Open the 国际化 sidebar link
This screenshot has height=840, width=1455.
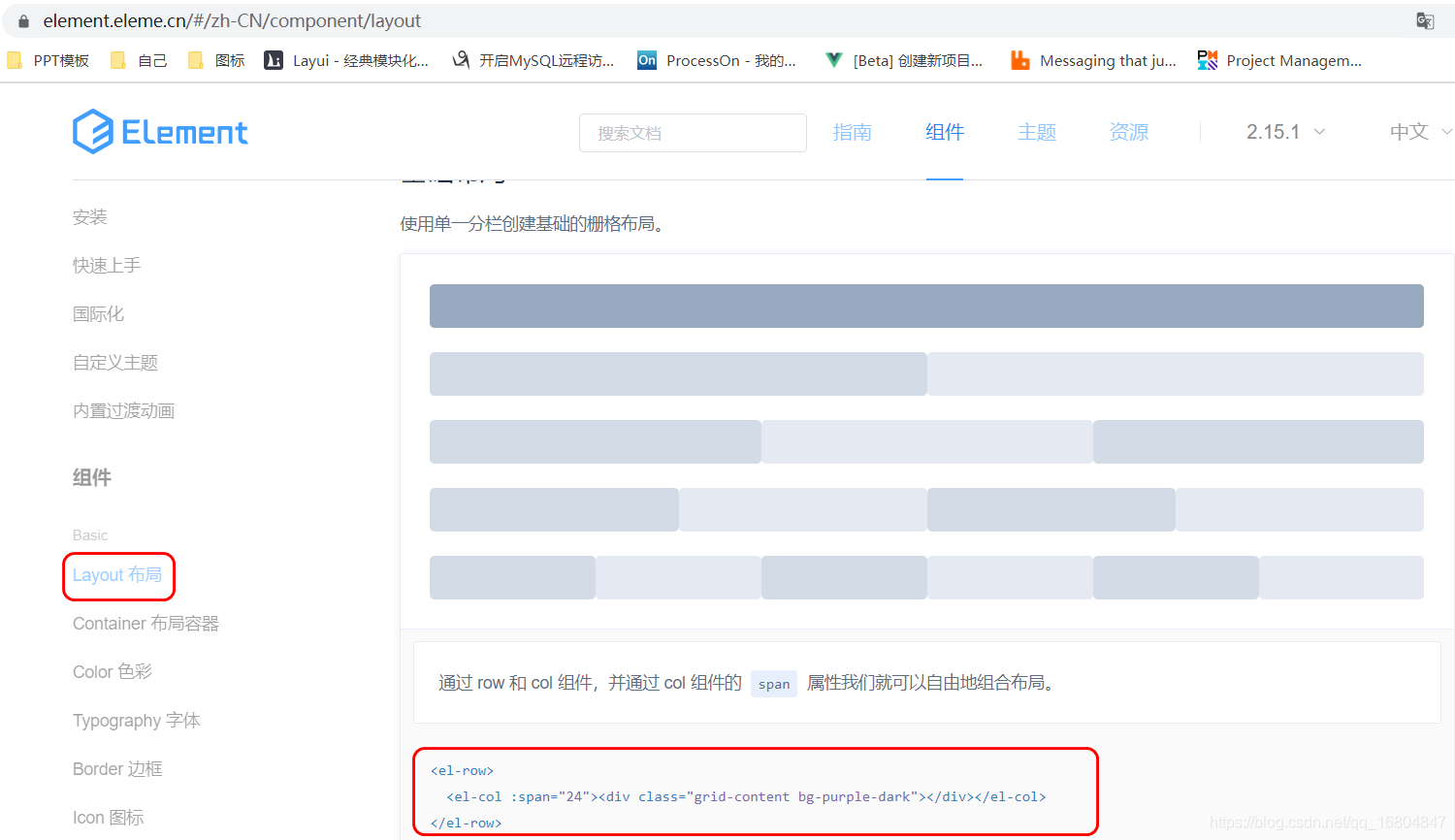[98, 314]
